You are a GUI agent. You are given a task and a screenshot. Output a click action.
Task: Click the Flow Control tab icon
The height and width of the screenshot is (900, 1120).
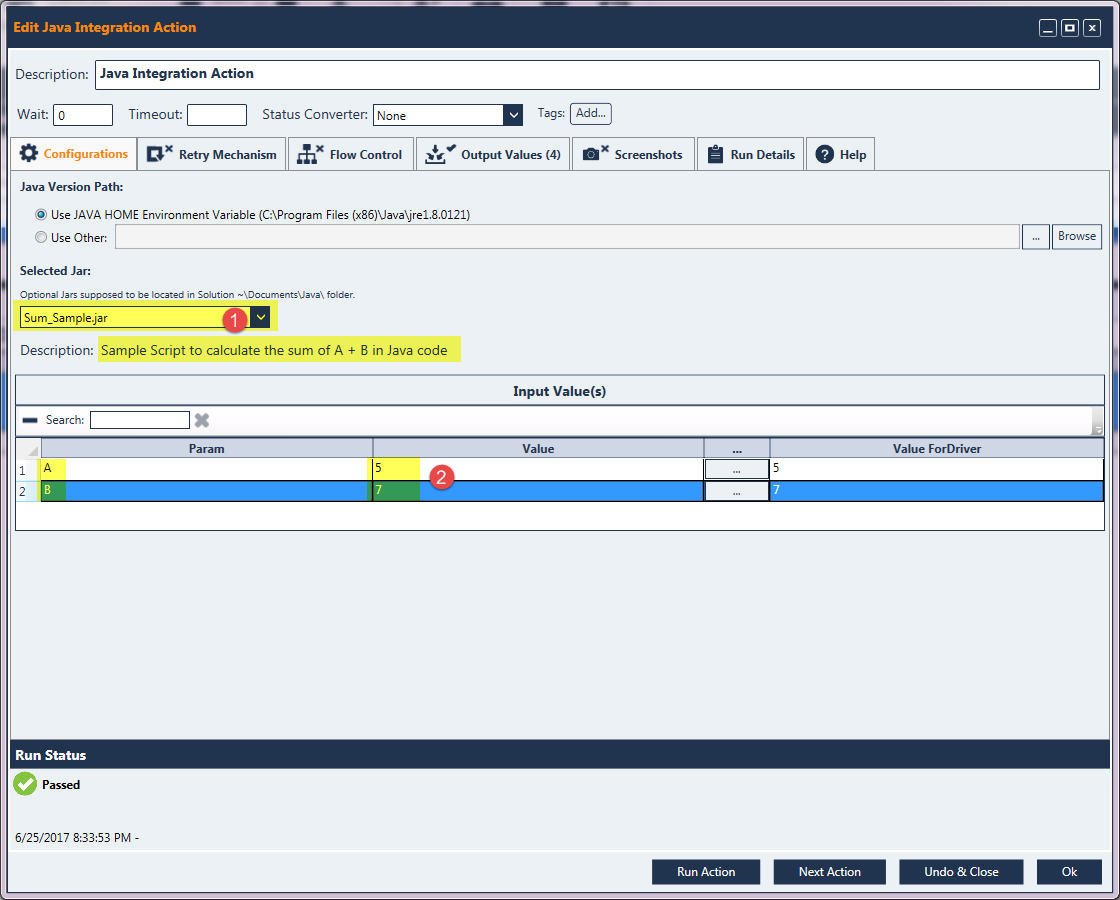[310, 154]
